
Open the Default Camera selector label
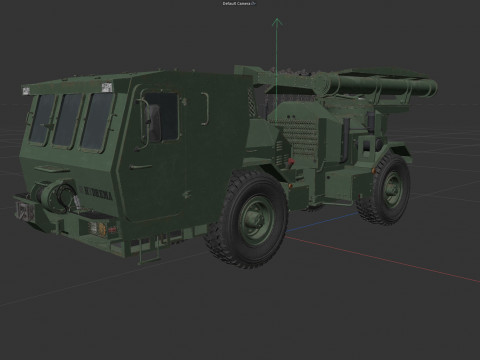point(237,4)
